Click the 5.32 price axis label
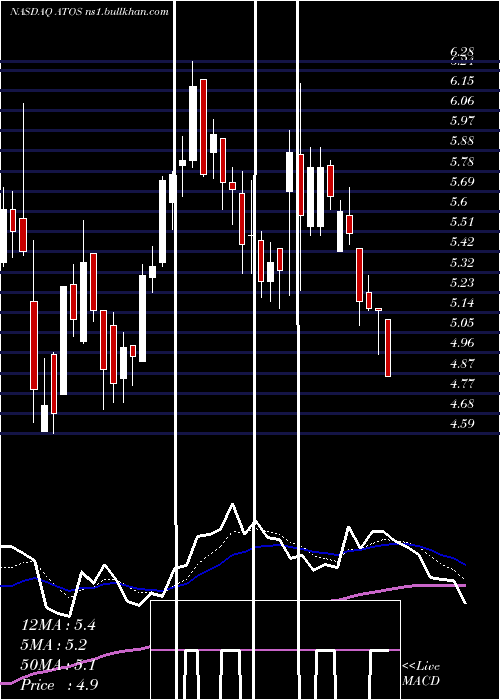Viewport: 500px width, 700px height. 462,262
